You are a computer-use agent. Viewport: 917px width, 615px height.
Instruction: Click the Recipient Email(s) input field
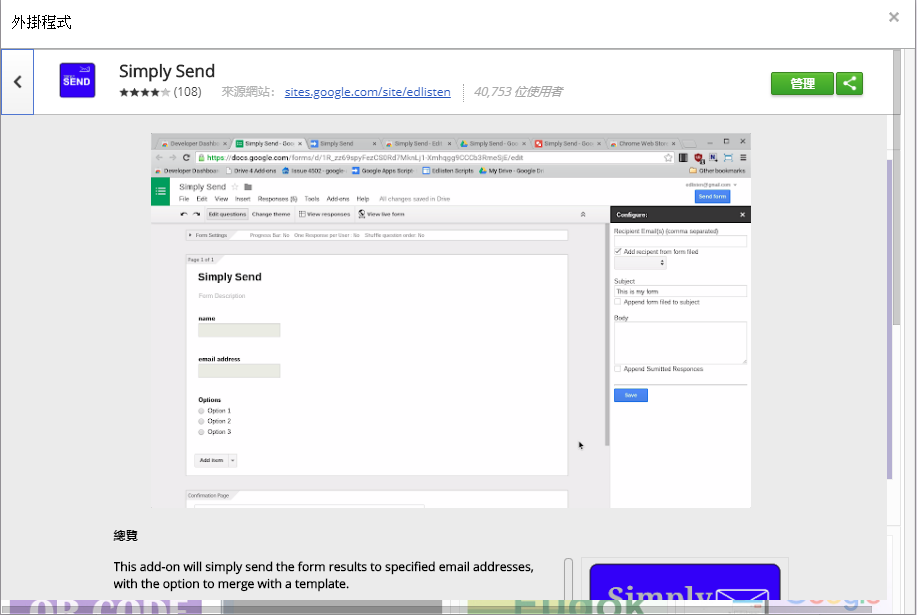coord(680,241)
